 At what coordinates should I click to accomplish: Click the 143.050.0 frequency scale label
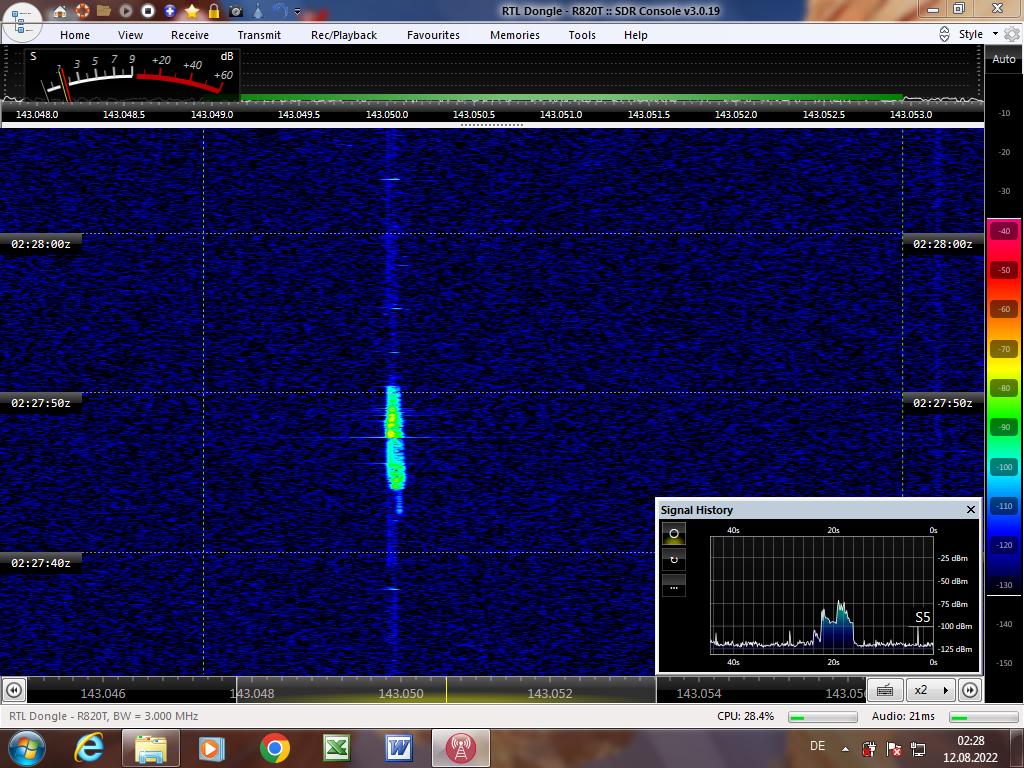pos(387,114)
